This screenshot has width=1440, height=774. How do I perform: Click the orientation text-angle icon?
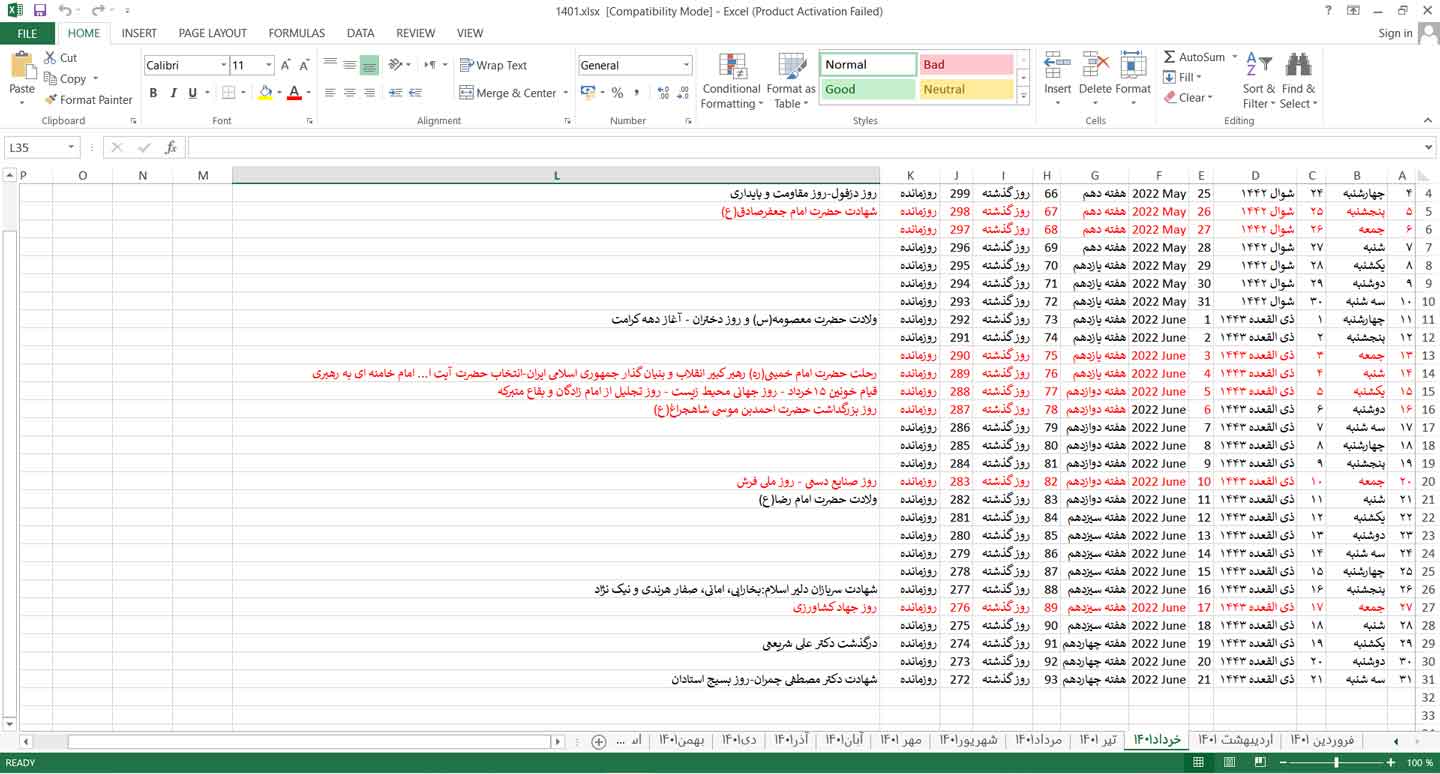point(395,65)
